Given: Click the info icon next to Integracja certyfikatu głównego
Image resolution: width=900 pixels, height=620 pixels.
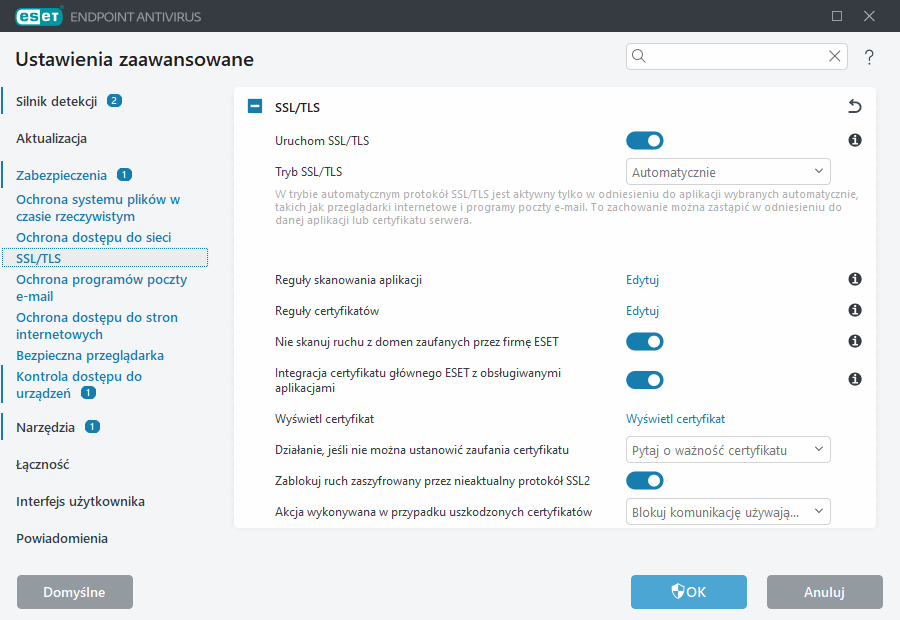Looking at the screenshot, I should [x=855, y=380].
